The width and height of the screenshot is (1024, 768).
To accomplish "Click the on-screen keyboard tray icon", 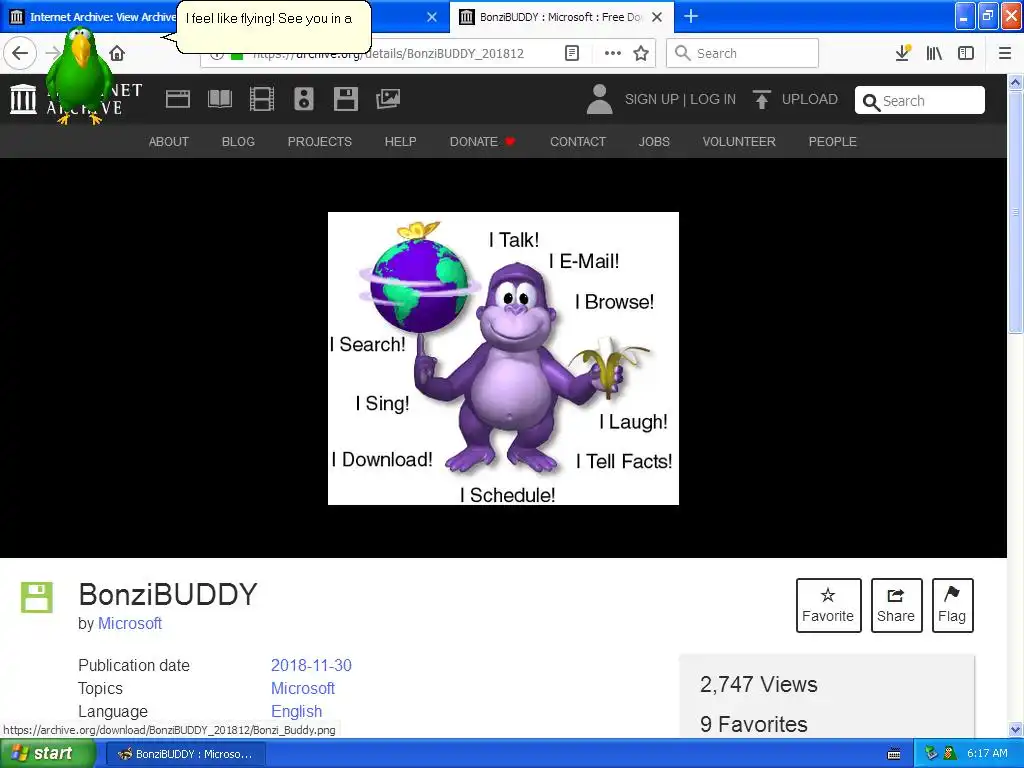I will 894,754.
